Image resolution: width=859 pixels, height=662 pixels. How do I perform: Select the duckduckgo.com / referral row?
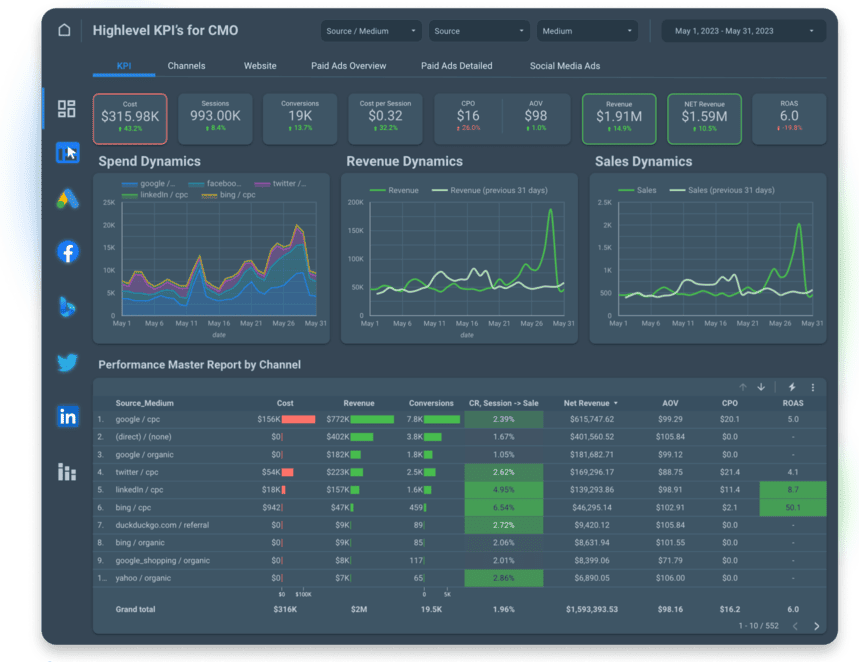click(x=460, y=525)
